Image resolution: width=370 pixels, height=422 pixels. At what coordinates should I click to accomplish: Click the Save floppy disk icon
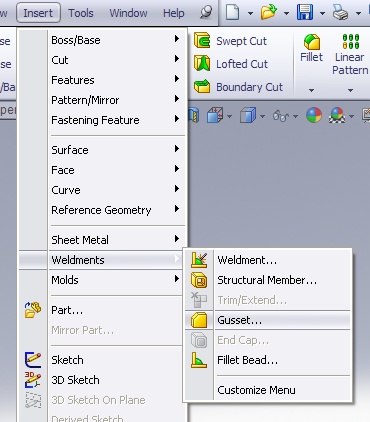tap(305, 12)
